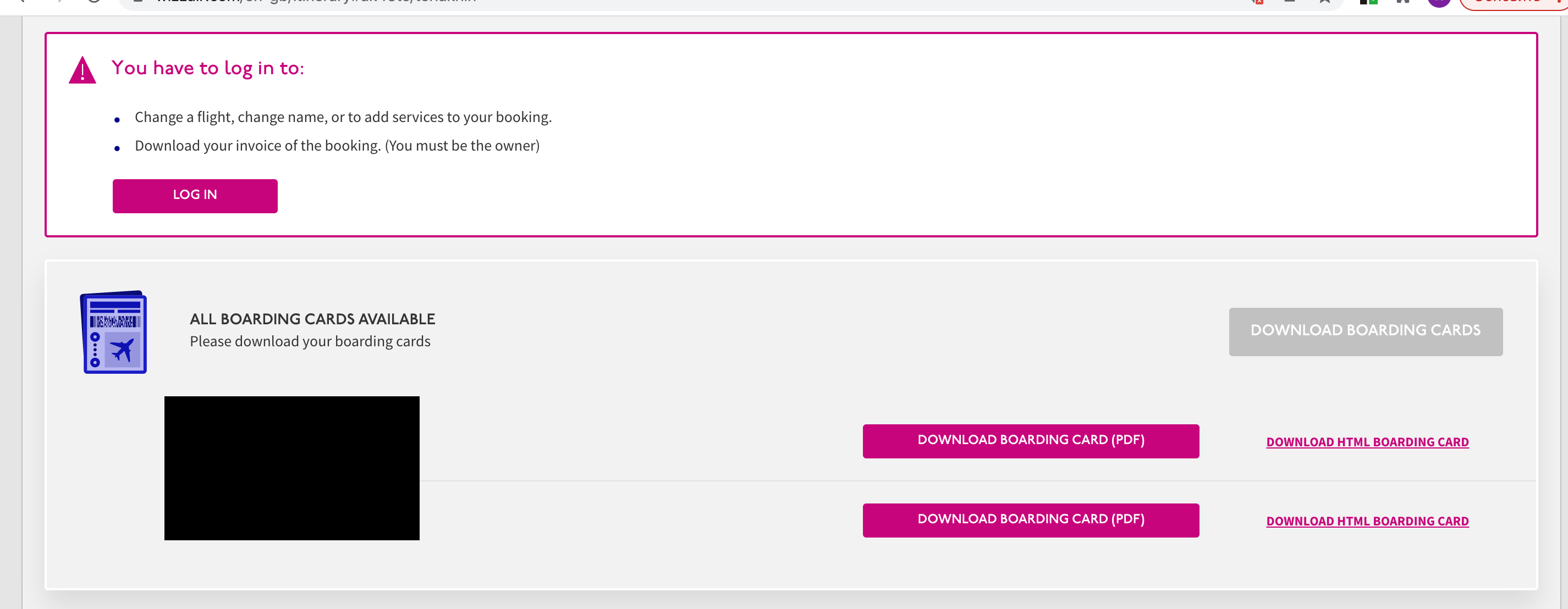The height and width of the screenshot is (609, 1568).
Task: Click the blacked-out passenger names block
Action: (x=291, y=468)
